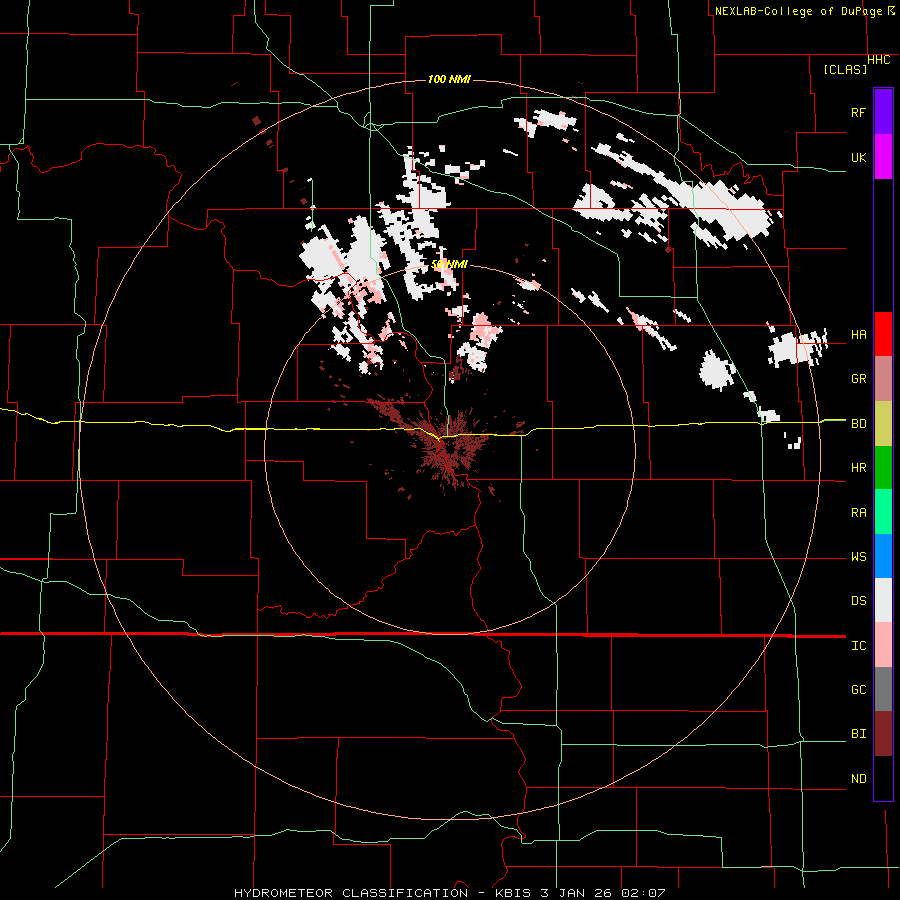Click the DS legend label
The width and height of the screenshot is (900, 900).
859,601
